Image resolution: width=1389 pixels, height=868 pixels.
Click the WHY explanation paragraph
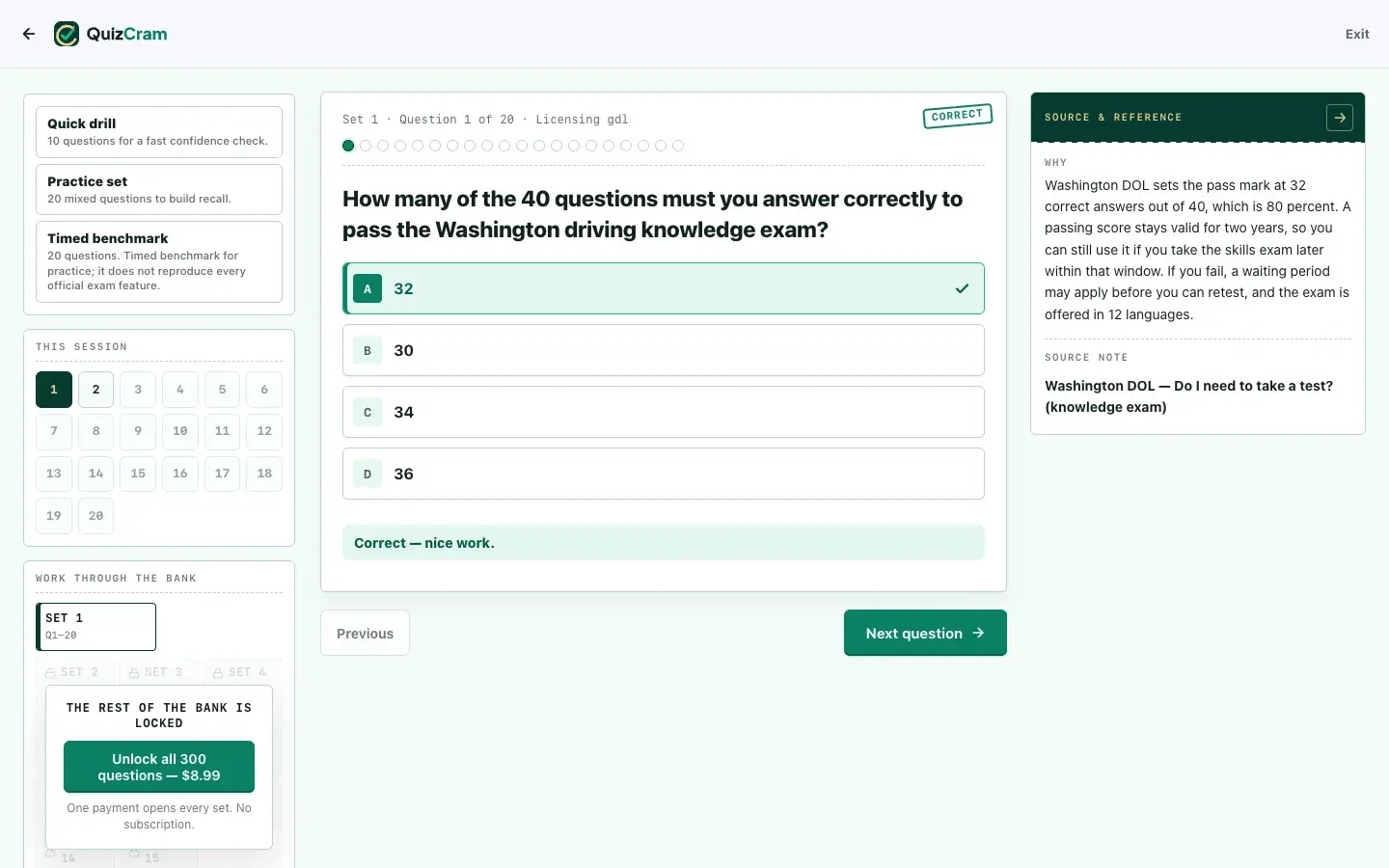pyautogui.click(x=1198, y=250)
